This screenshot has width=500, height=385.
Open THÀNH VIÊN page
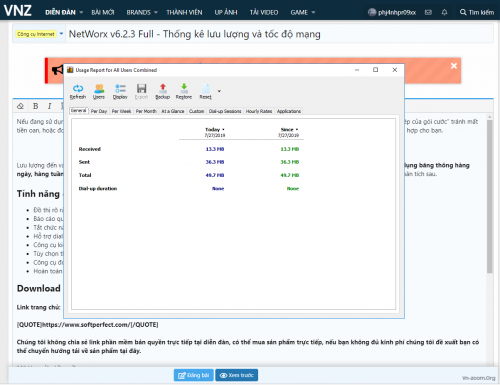[184, 12]
